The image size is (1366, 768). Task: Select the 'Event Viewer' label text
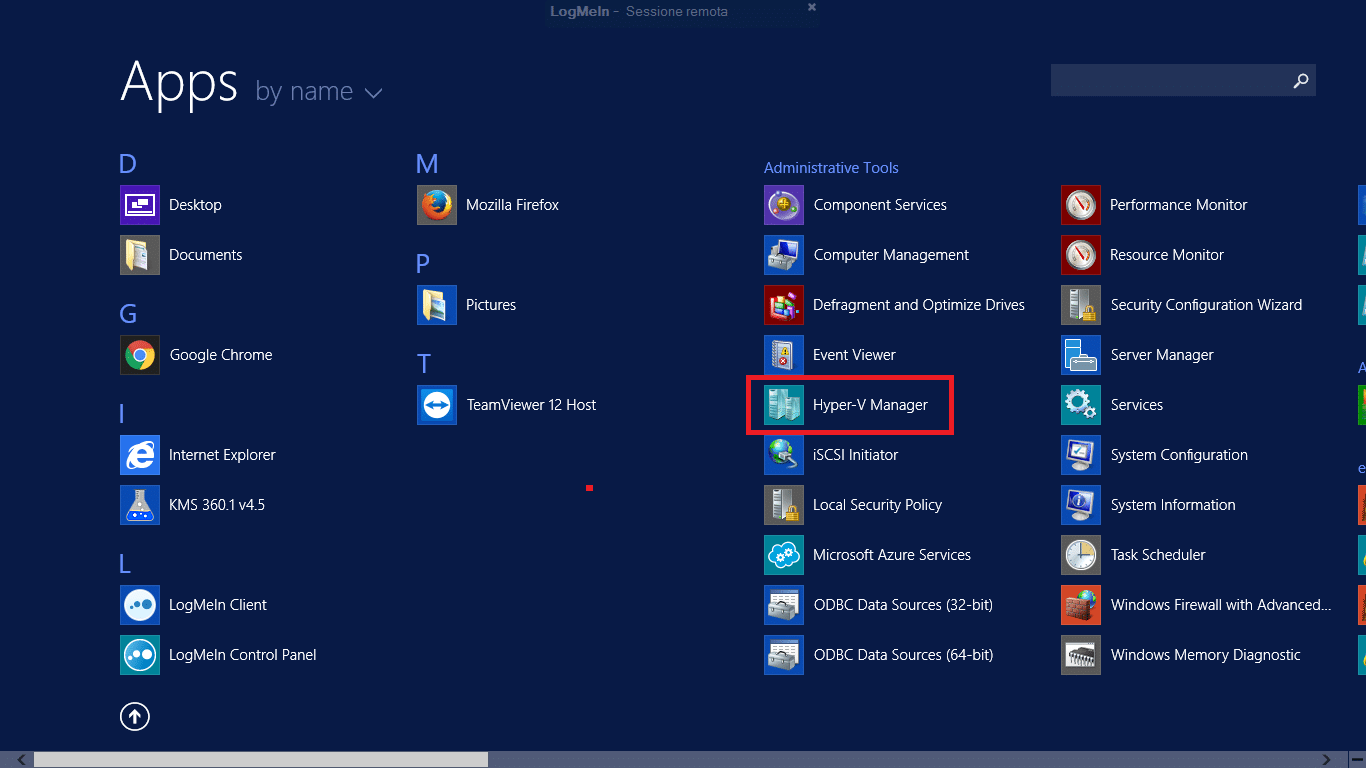coord(854,355)
